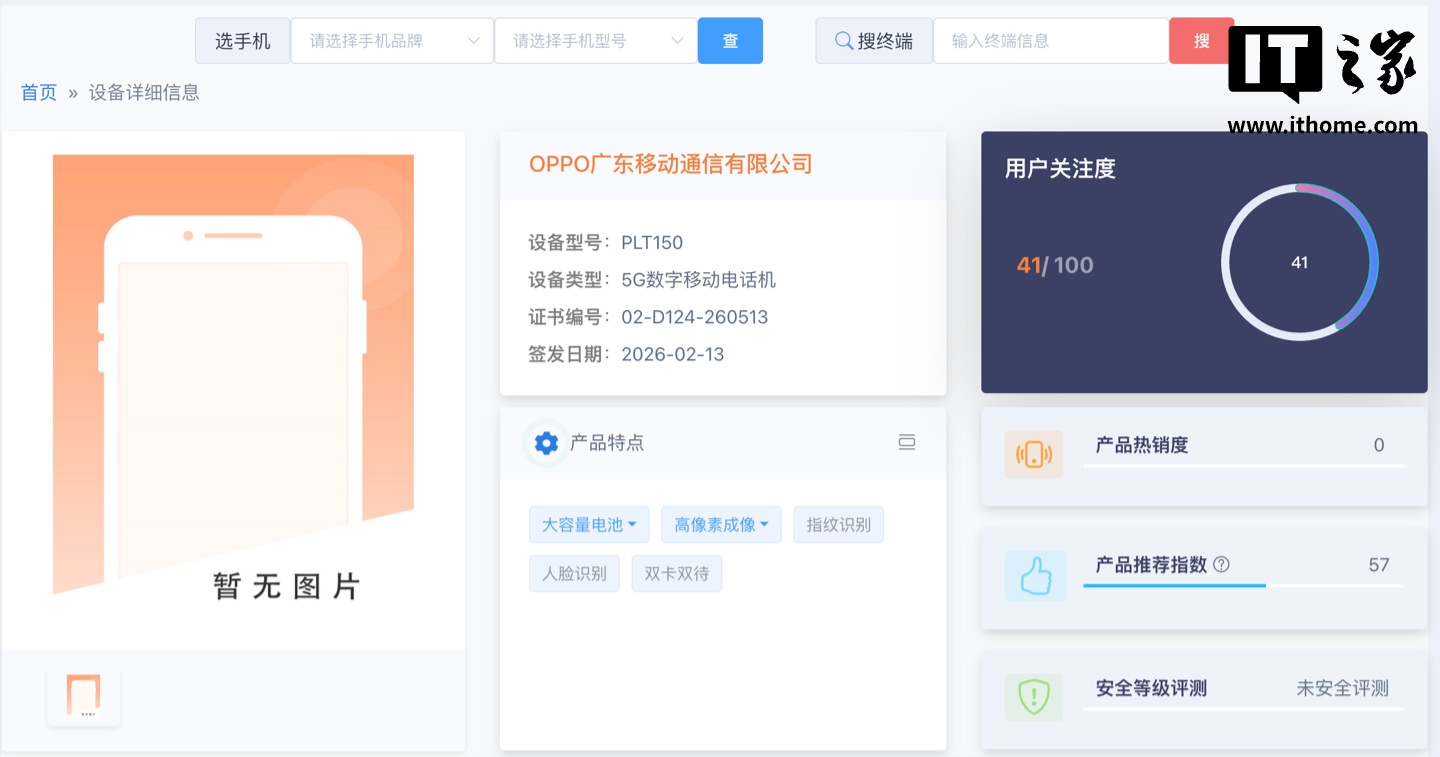The image size is (1440, 757).
Task: Click the 用户关注度 circular gauge showing 41
Action: (1300, 263)
